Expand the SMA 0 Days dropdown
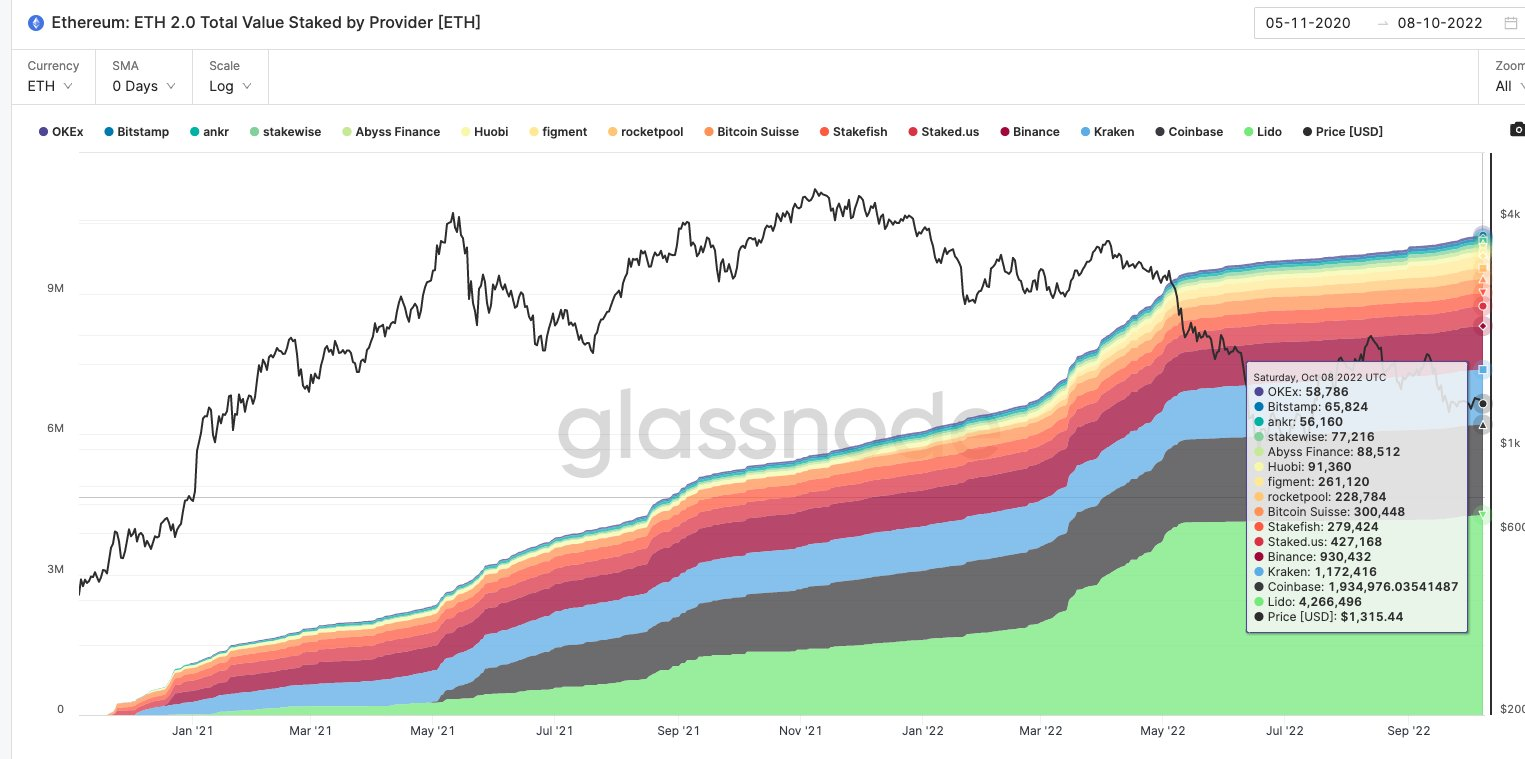 click(144, 77)
